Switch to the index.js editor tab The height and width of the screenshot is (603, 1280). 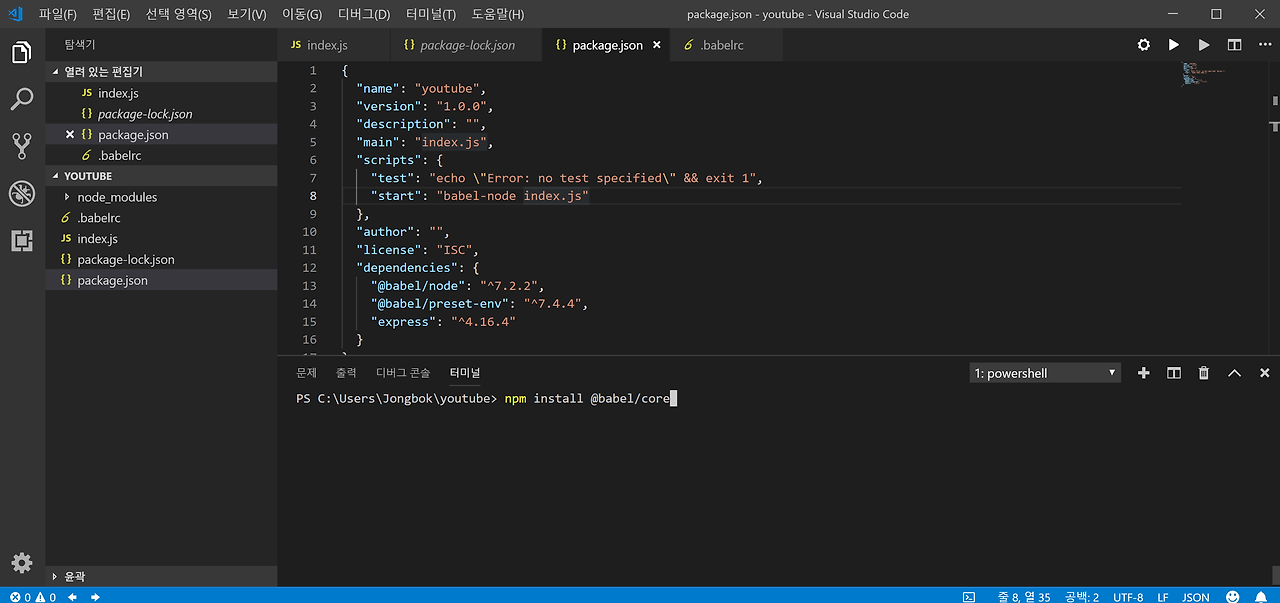[x=333, y=45]
